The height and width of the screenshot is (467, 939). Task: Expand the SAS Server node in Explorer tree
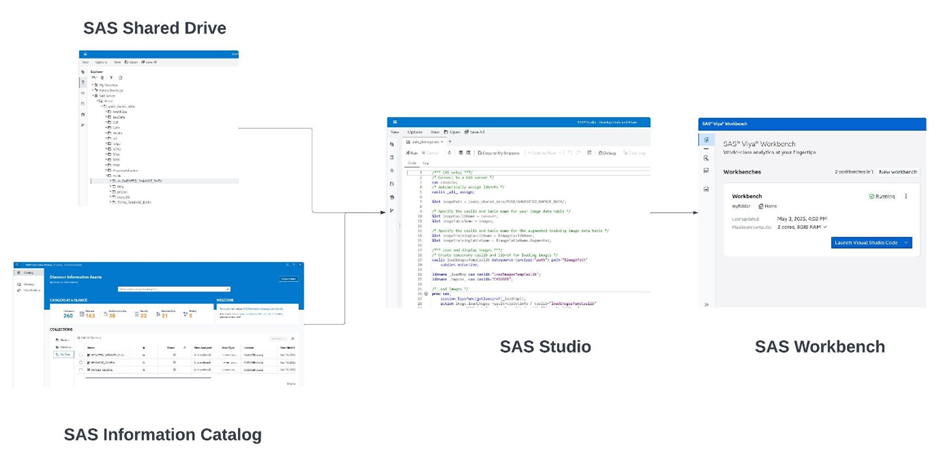pos(93,96)
